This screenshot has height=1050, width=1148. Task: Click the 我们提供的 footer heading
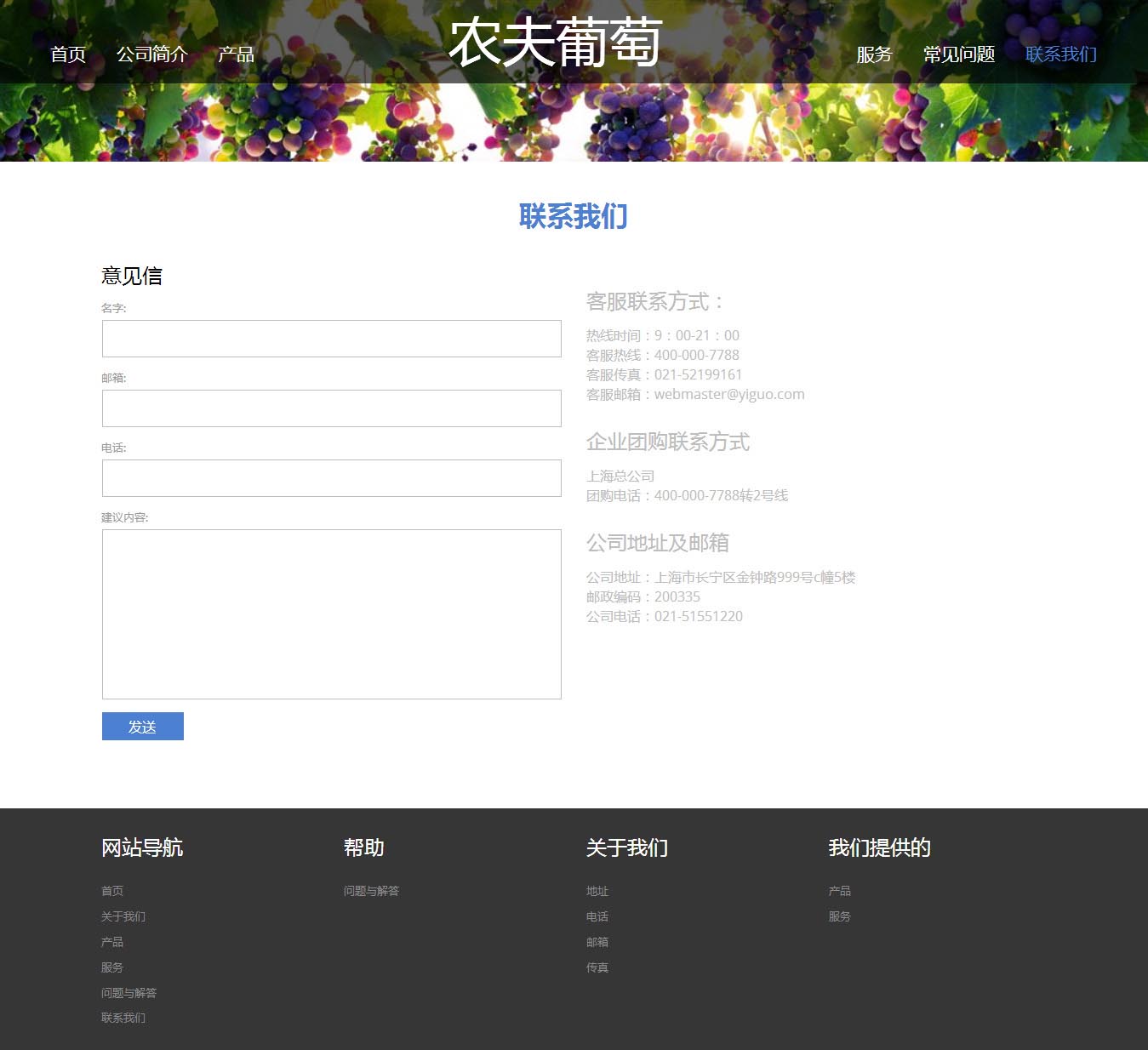pos(880,847)
